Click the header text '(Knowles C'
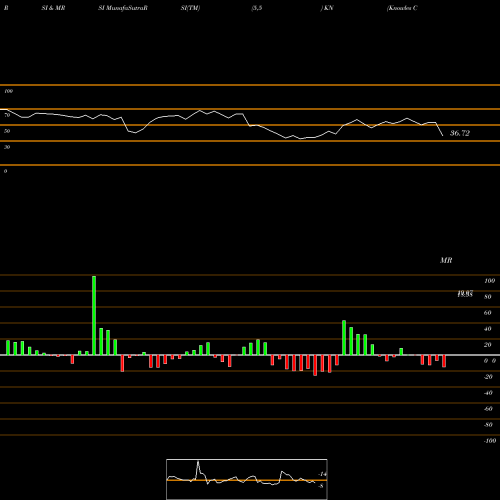Viewport: 500px width, 500px height. coord(402,8)
